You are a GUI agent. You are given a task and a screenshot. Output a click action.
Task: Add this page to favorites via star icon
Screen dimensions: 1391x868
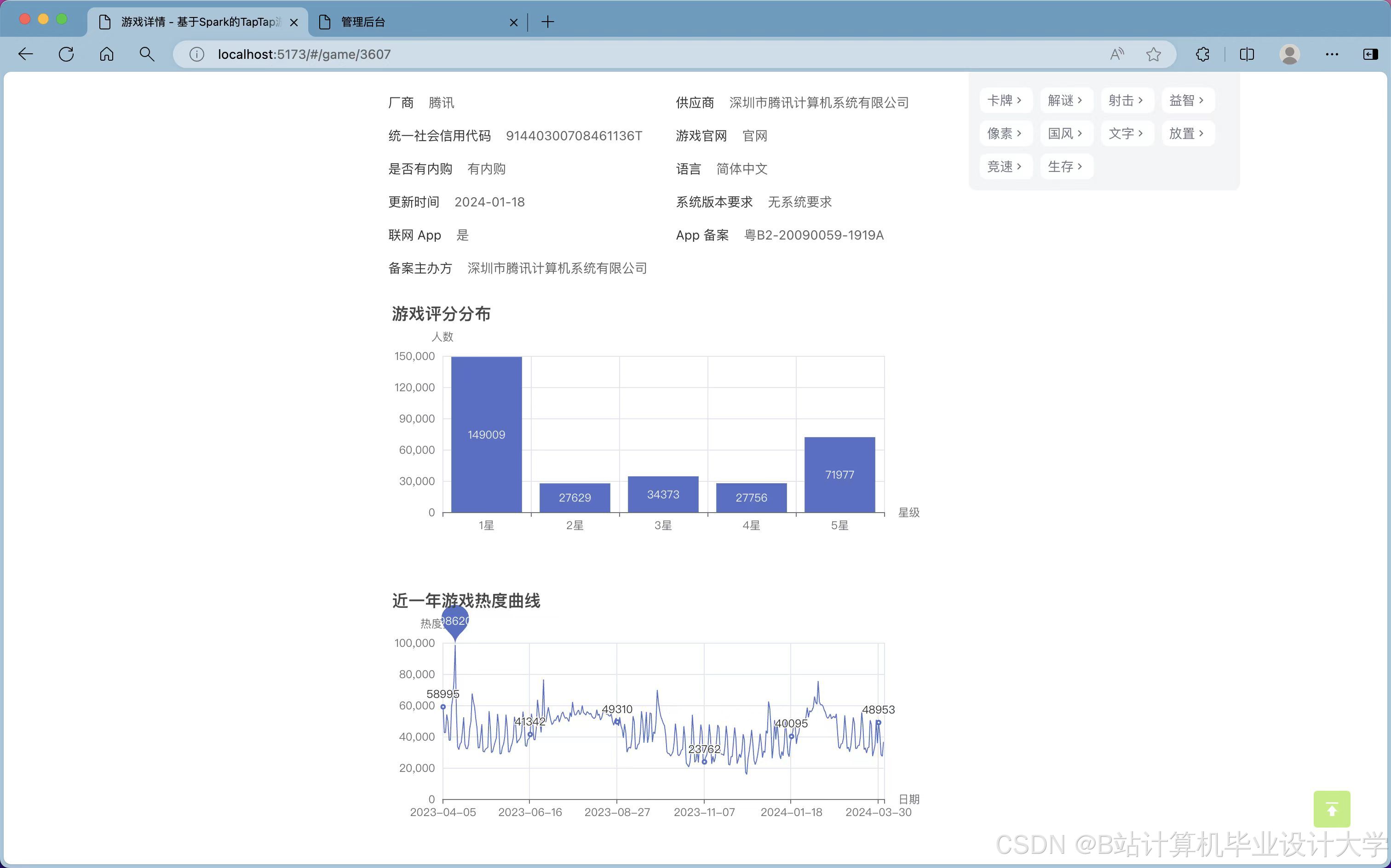pos(1153,54)
